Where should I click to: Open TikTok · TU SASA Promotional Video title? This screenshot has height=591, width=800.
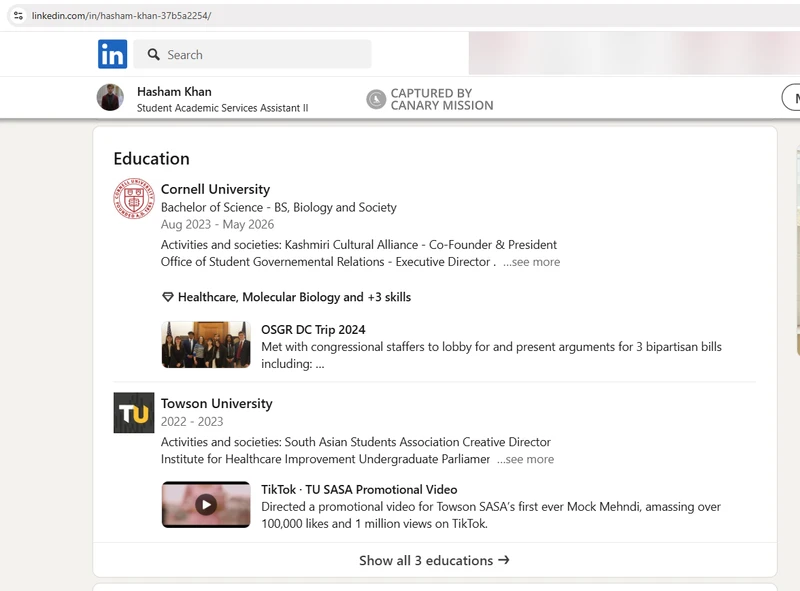(x=359, y=489)
